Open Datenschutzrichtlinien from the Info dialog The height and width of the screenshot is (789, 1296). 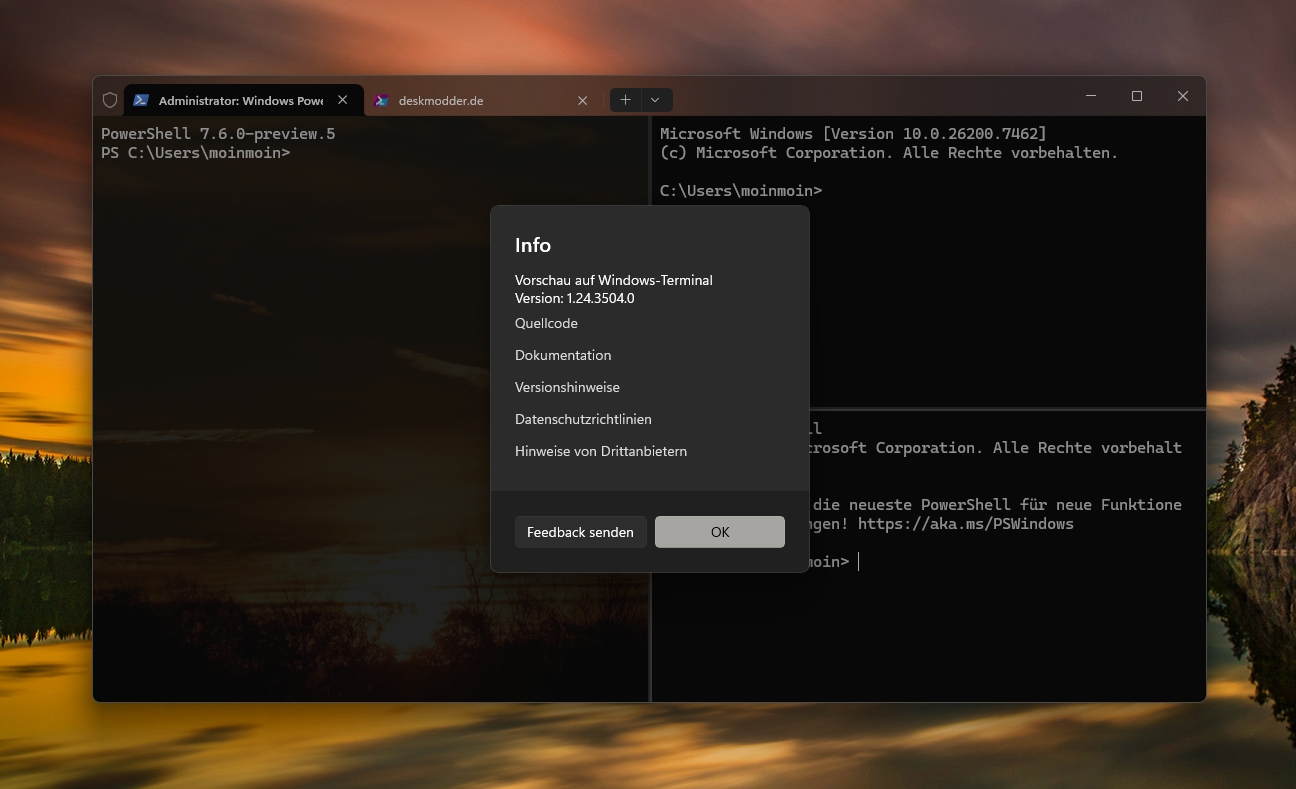click(583, 419)
